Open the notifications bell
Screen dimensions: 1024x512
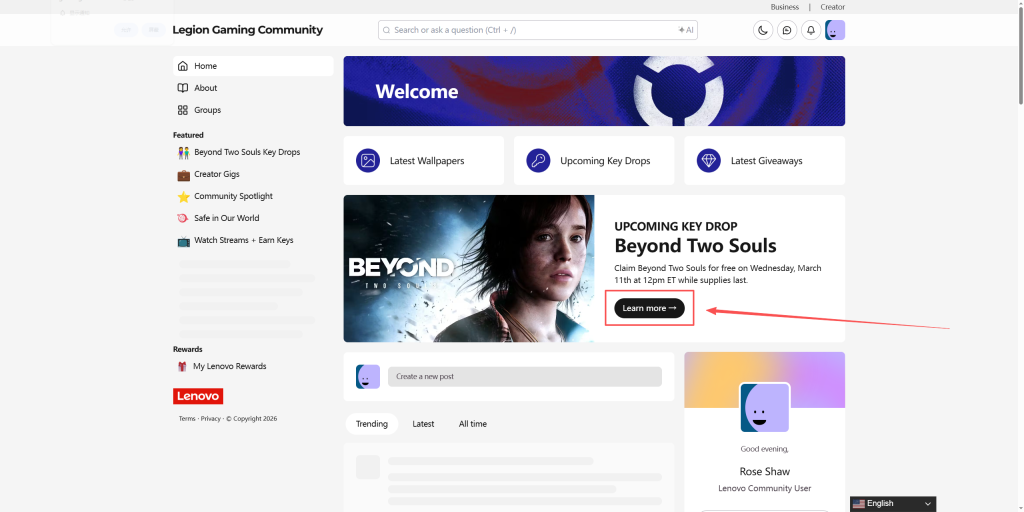coord(811,30)
